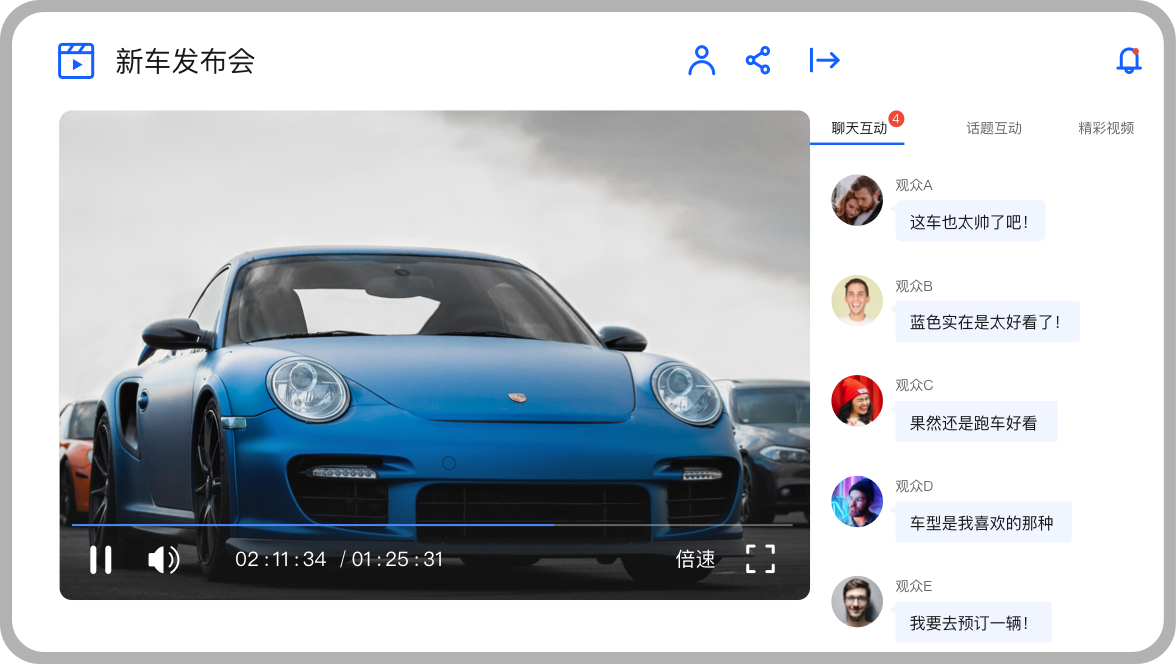Screen dimensions: 1176x664
Task: Open the 倍速 playback speed menu
Action: coord(695,559)
